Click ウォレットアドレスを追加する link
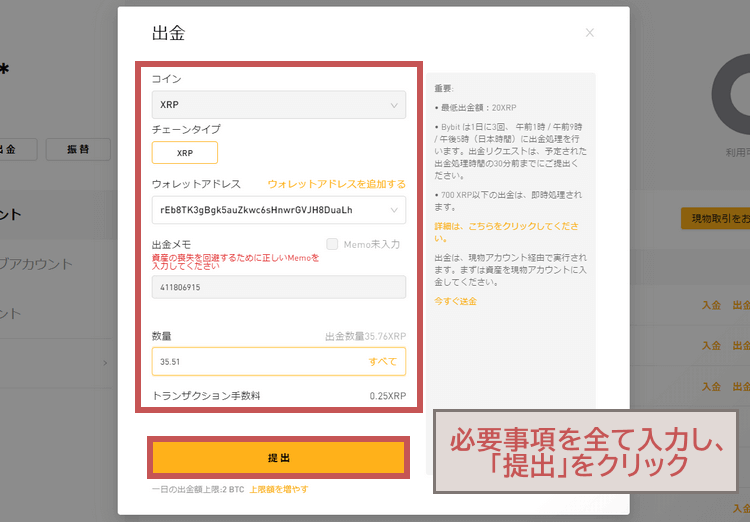The height and width of the screenshot is (522, 750). [x=336, y=184]
